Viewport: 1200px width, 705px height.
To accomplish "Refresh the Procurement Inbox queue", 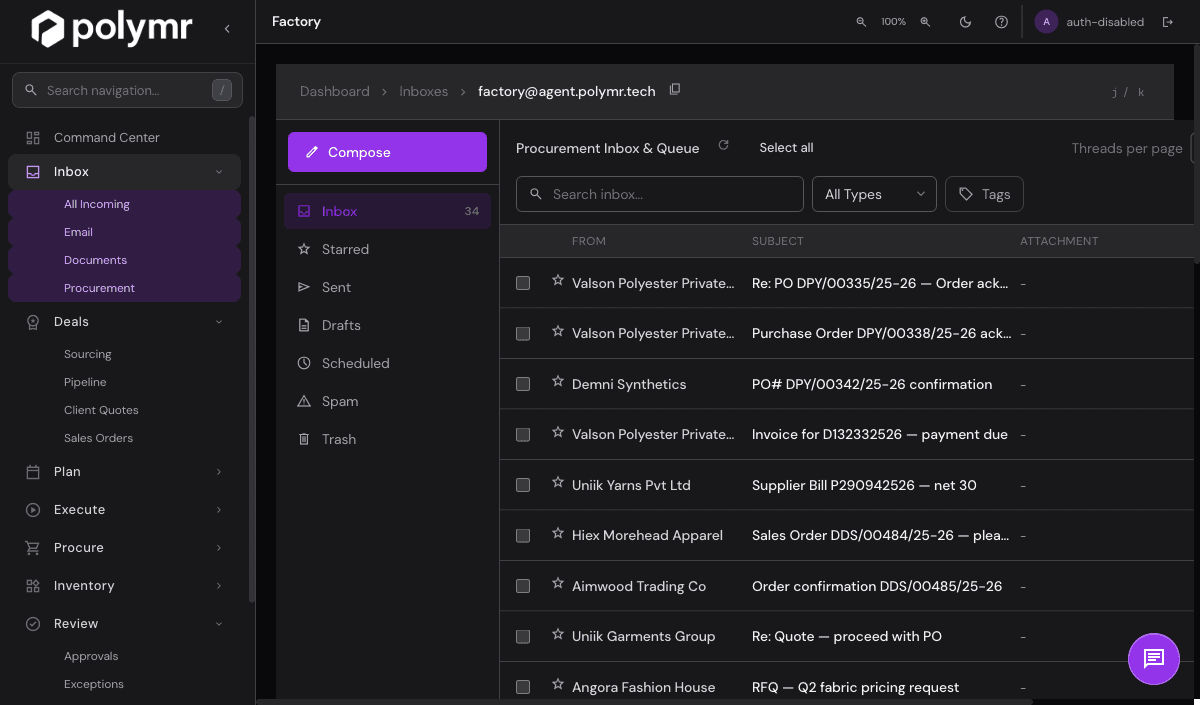I will [x=723, y=146].
